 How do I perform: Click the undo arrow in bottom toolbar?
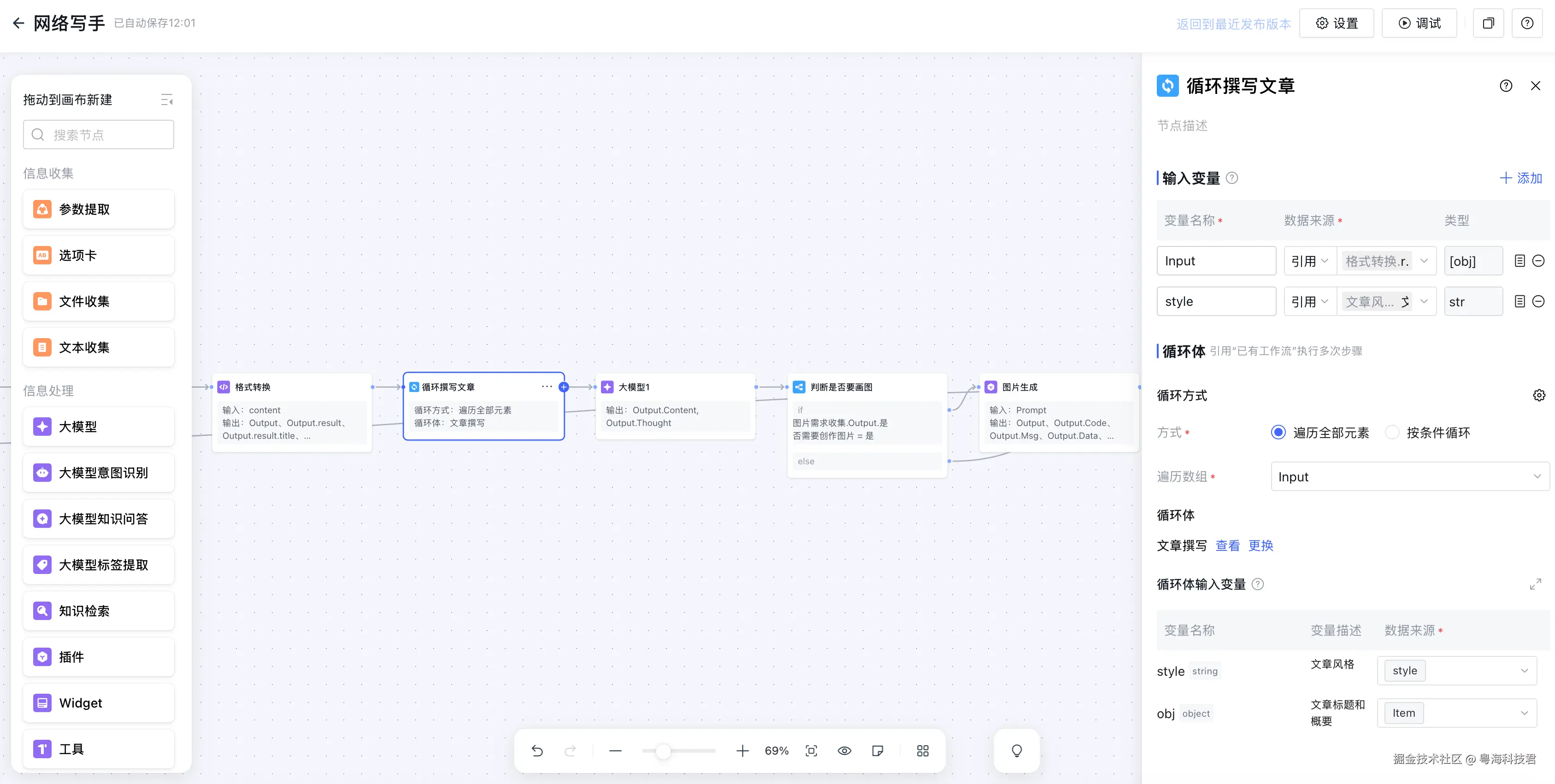tap(537, 751)
